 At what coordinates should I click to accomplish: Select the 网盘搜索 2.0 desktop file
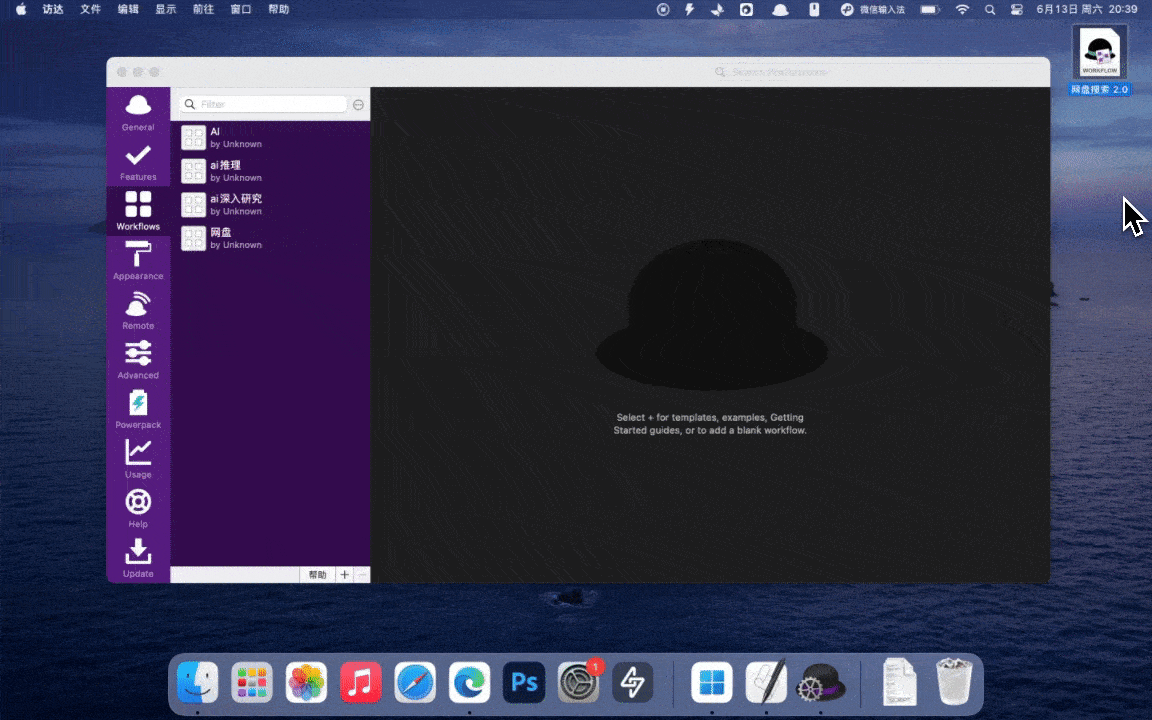pyautogui.click(x=1100, y=61)
